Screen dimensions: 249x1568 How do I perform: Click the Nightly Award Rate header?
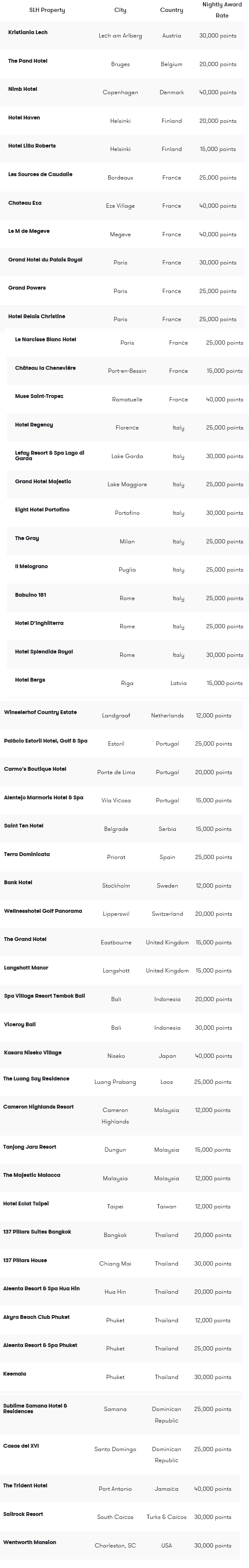point(222,10)
